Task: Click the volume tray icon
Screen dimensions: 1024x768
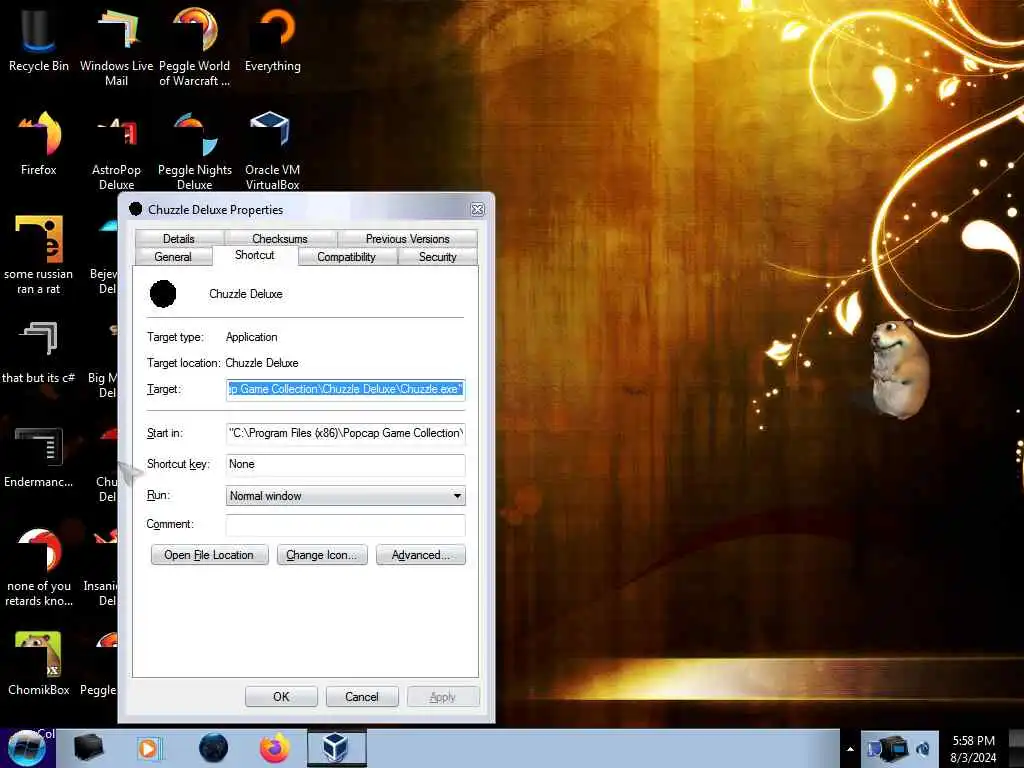Action: (923, 749)
